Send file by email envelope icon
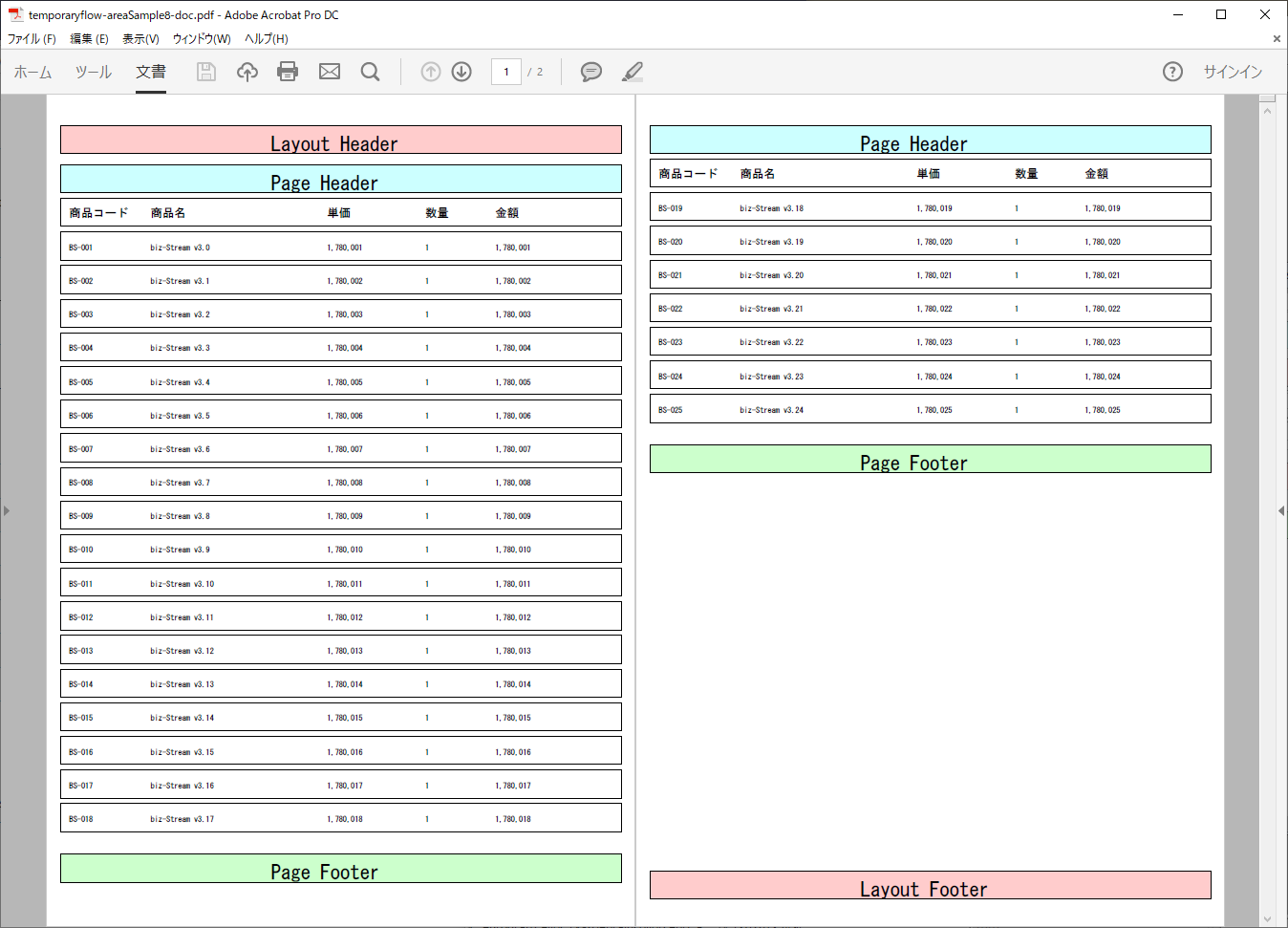 pyautogui.click(x=330, y=72)
